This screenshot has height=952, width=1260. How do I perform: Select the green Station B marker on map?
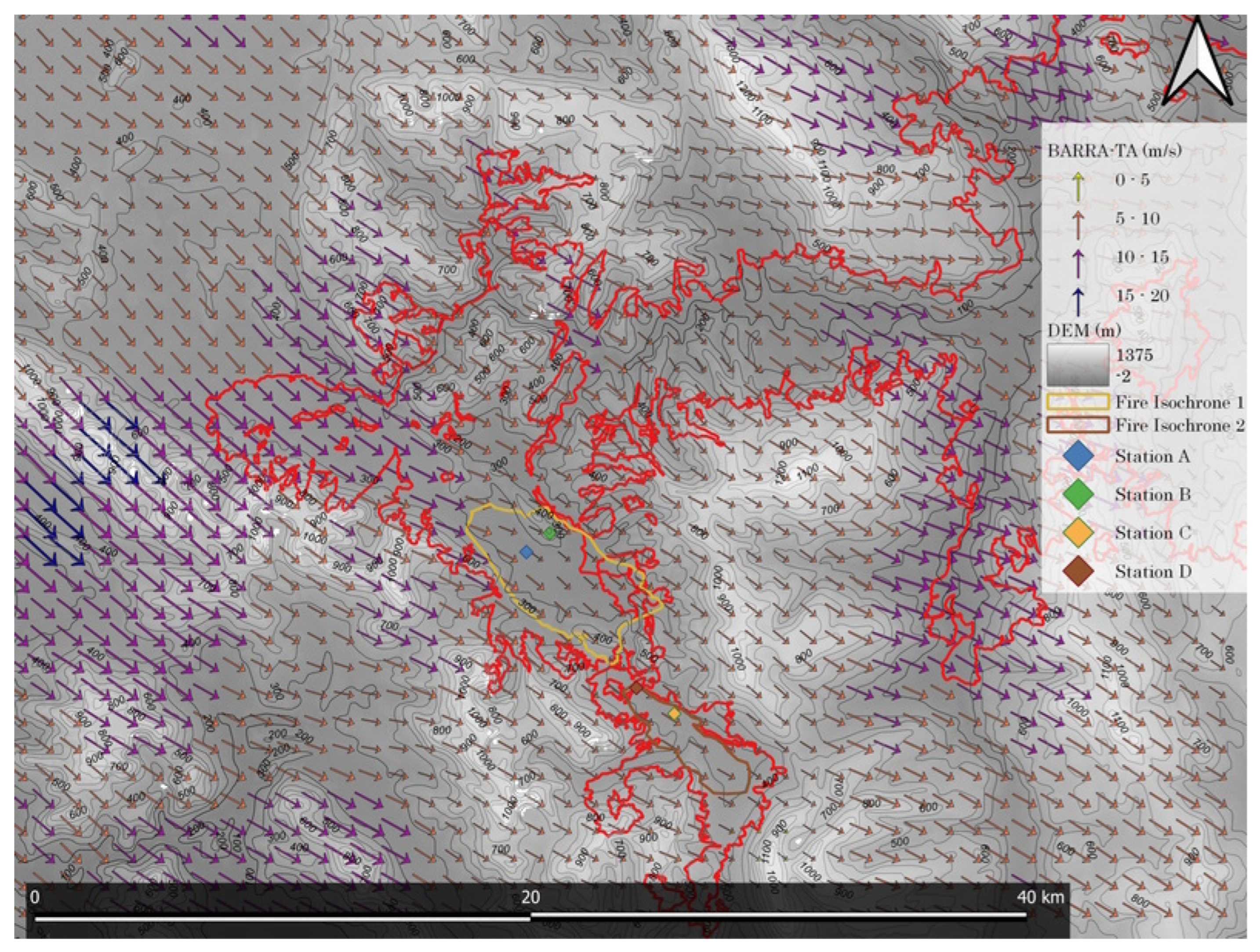point(549,533)
